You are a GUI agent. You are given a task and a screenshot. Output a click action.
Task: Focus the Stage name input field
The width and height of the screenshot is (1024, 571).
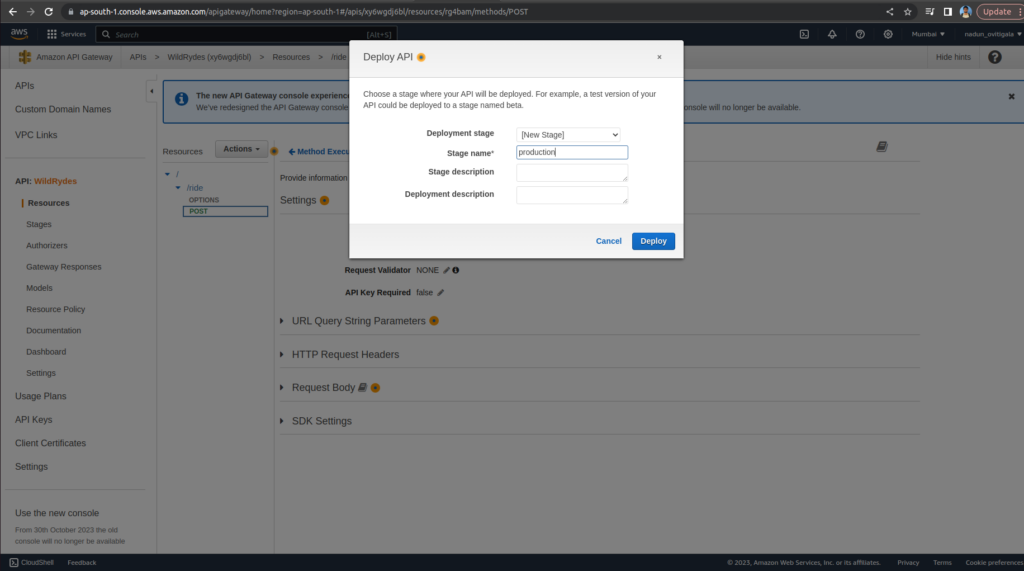click(x=572, y=152)
